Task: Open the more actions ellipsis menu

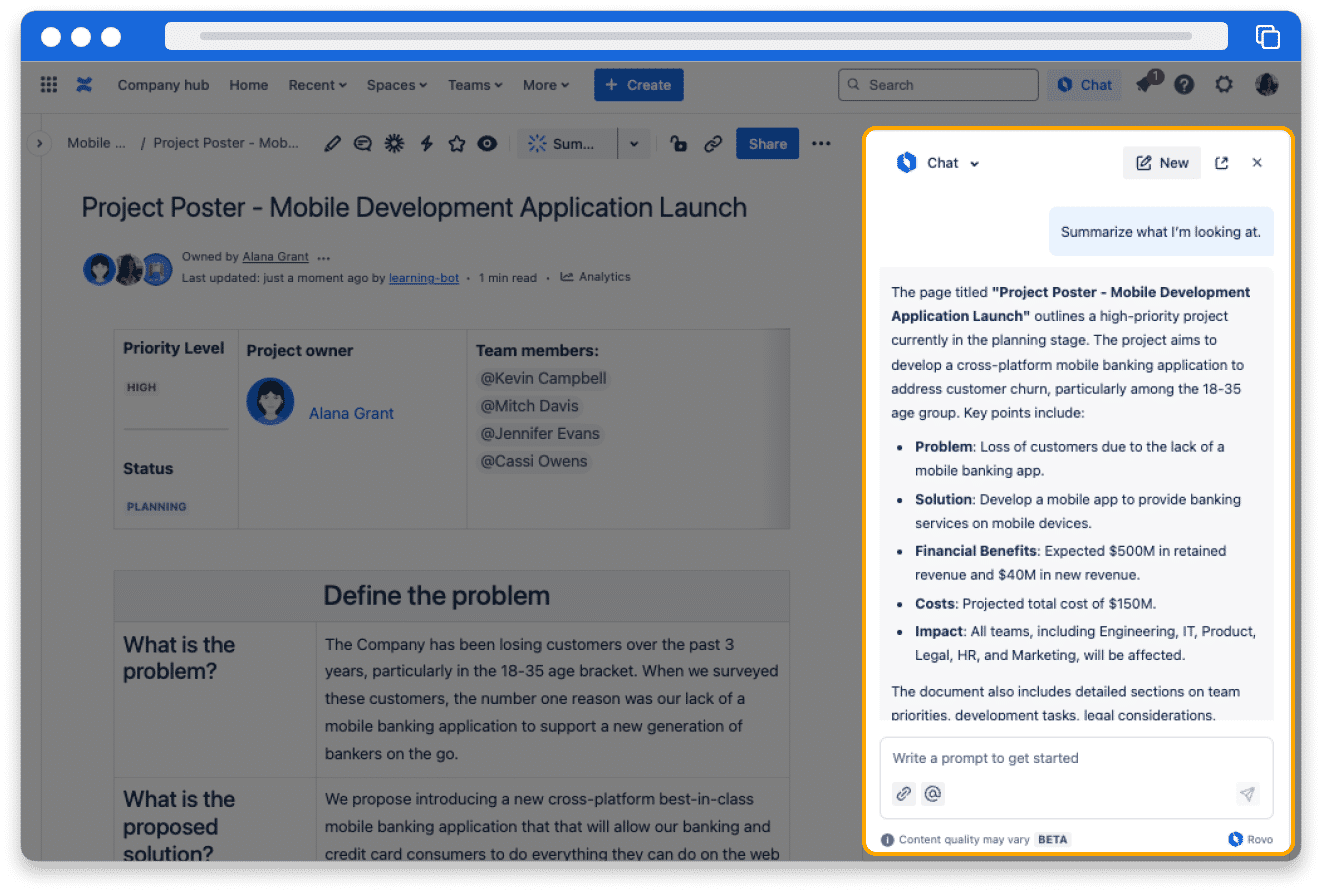Action: (821, 144)
